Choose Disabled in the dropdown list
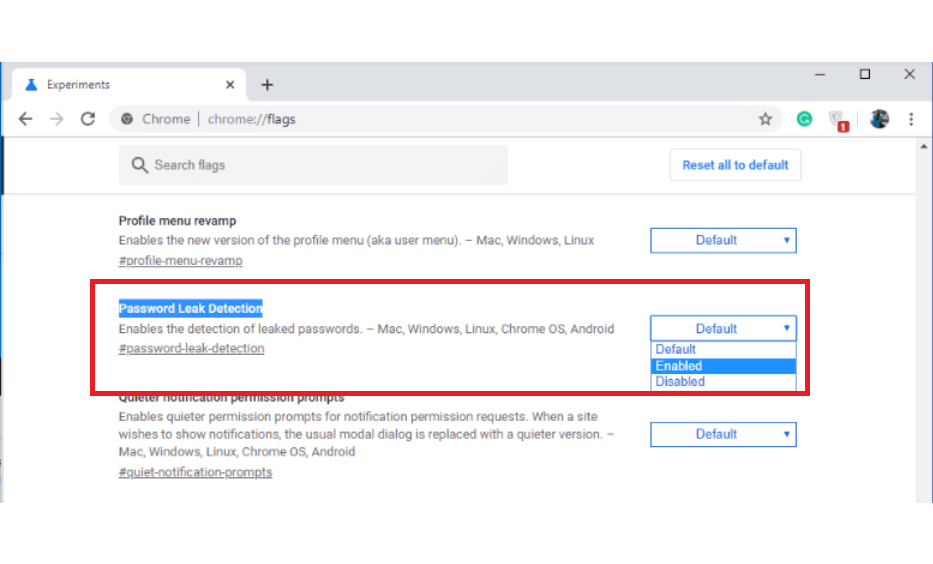The width and height of the screenshot is (933, 564). coord(723,382)
